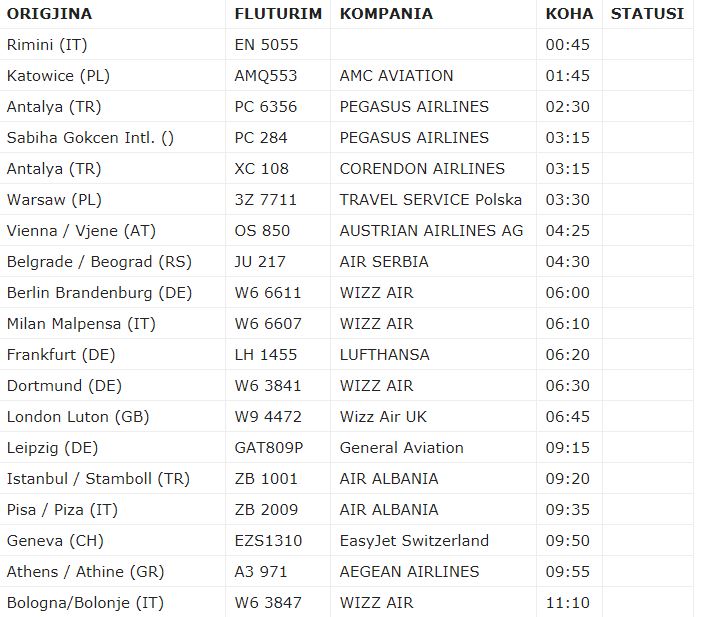Click PEGASUS AIRLINES for flight PC 6356
Image resolution: width=702 pixels, height=617 pixels.
pyautogui.click(x=414, y=107)
